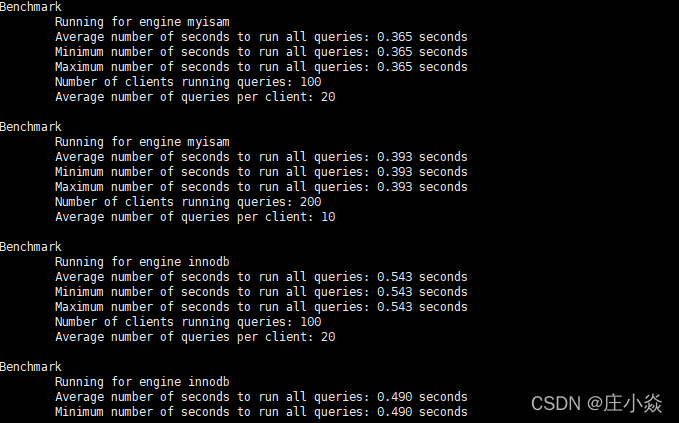Click the Minimum 0.393 seconds line
Viewport: 679px width, 423px height.
click(261, 172)
